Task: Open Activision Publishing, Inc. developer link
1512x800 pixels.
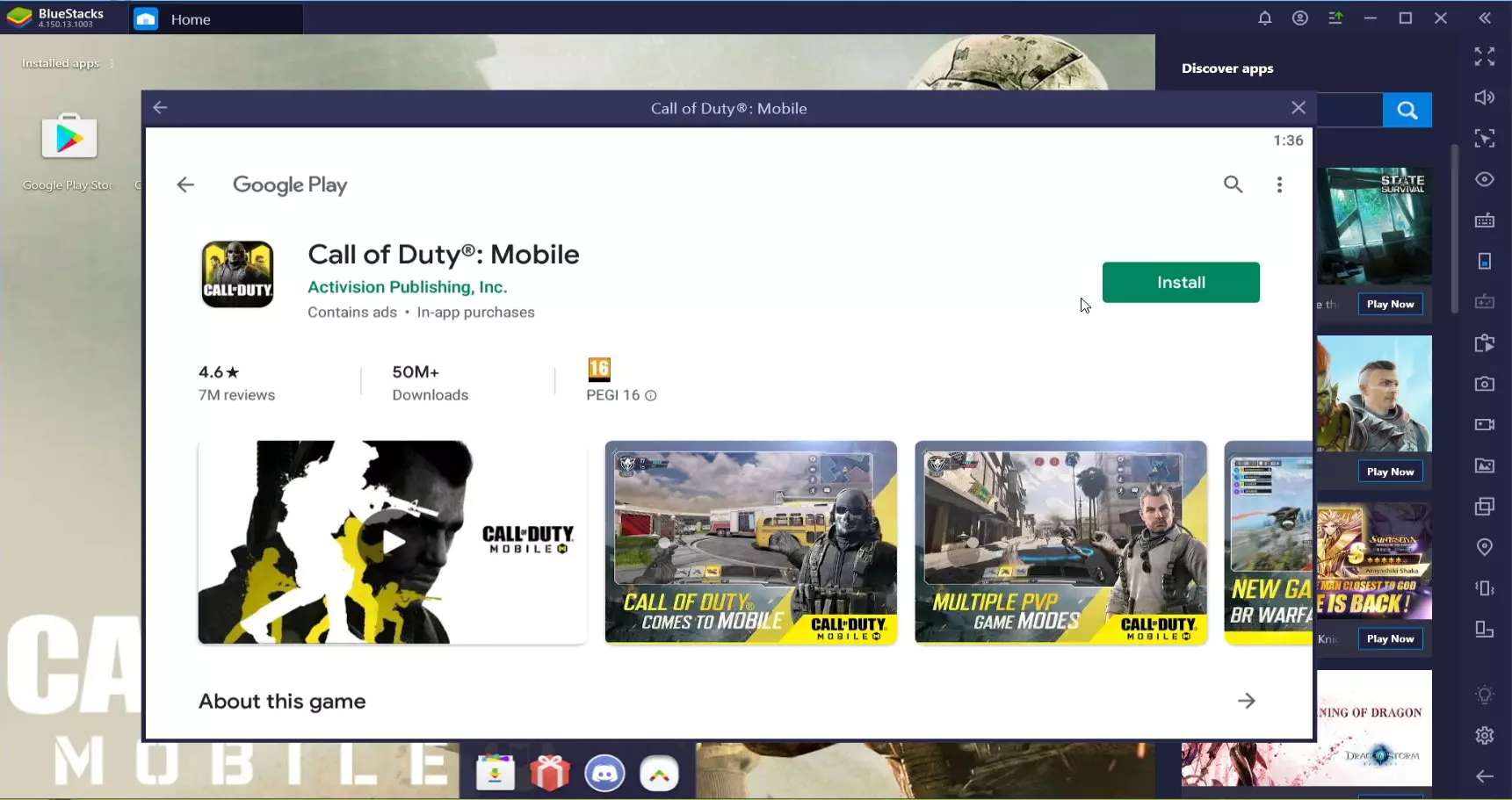Action: (407, 287)
